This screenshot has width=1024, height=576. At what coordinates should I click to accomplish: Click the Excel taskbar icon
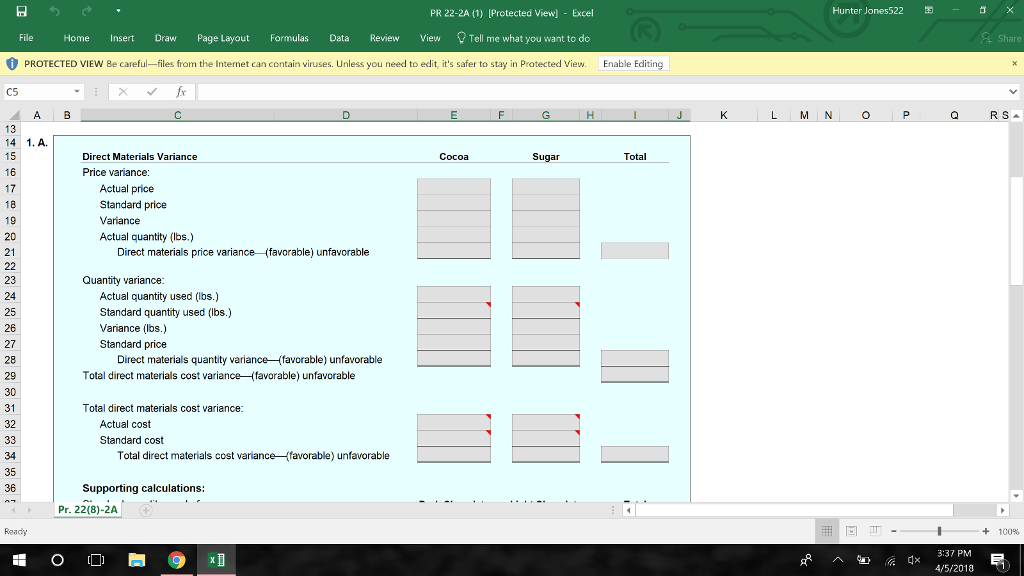tap(216, 560)
